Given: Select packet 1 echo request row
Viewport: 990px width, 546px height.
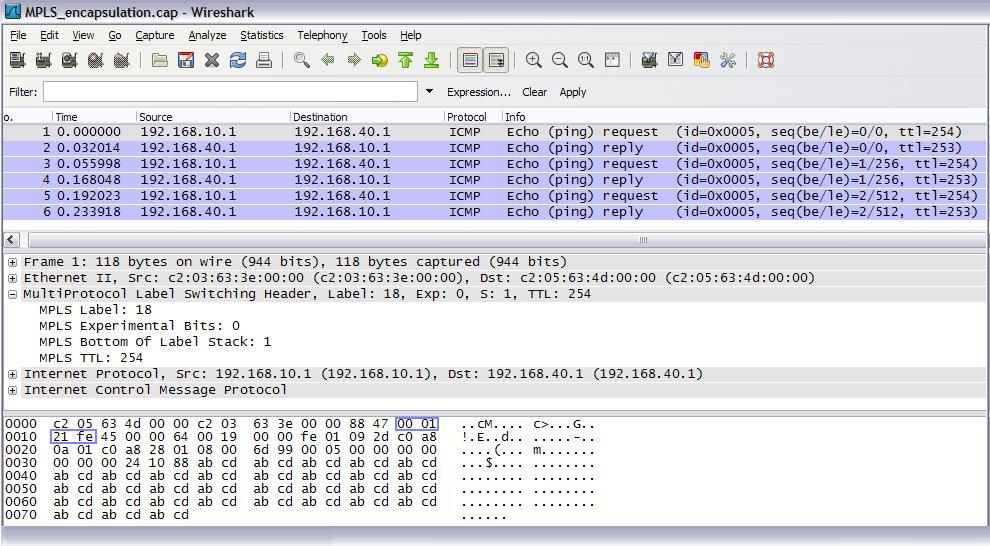Looking at the screenshot, I should coord(494,132).
